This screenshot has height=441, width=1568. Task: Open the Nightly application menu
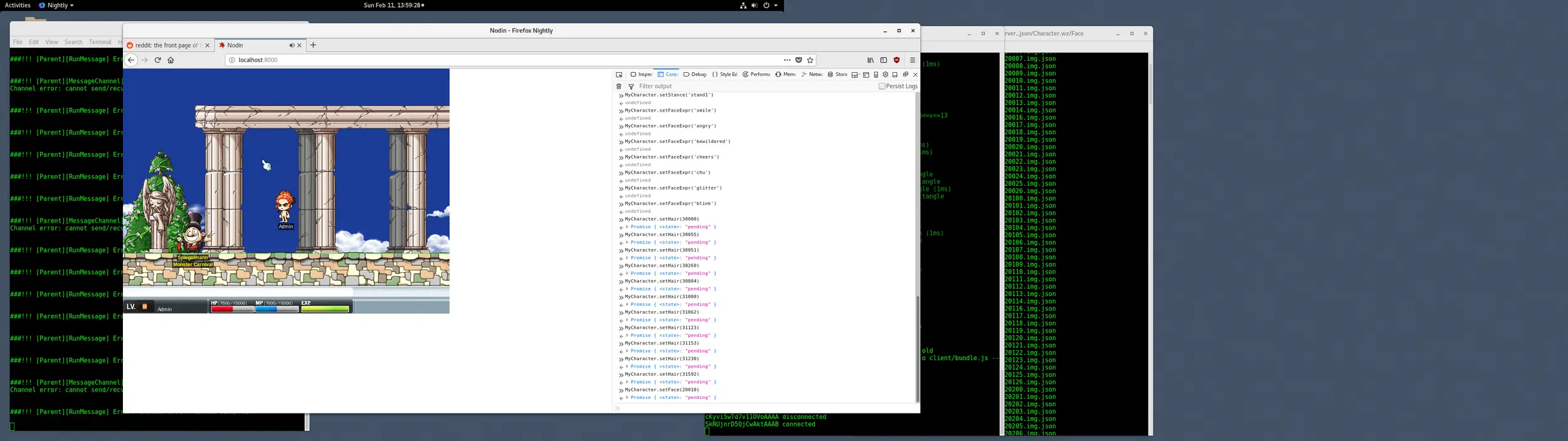pos(56,5)
